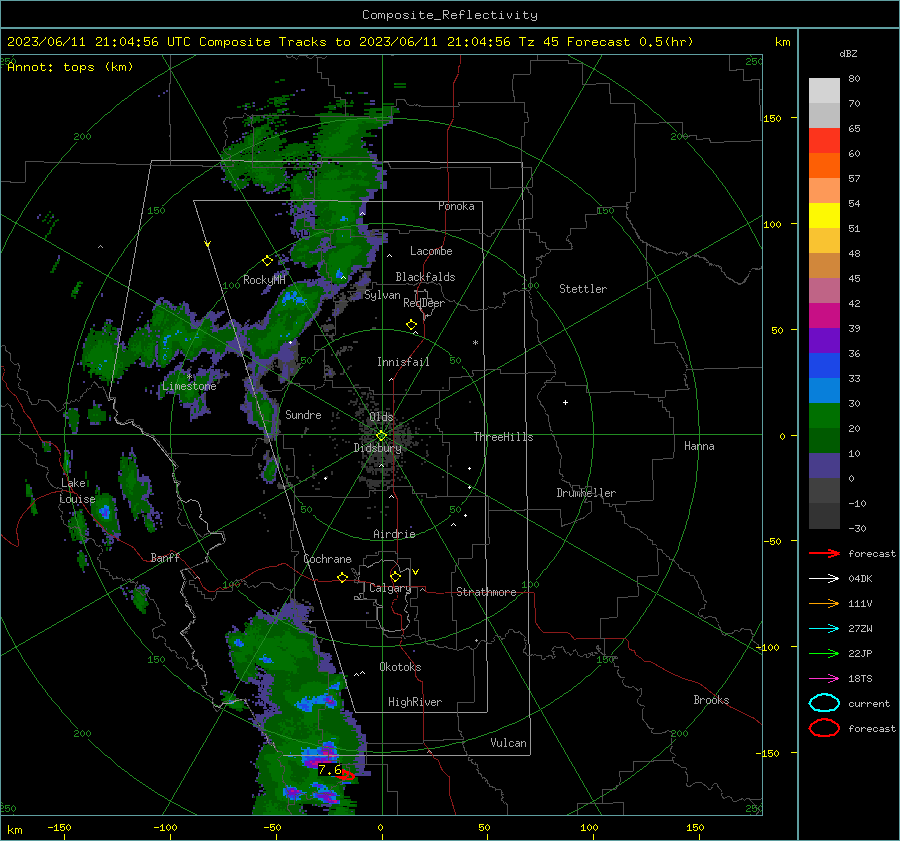Click the Airdrie city label
This screenshot has width=900, height=841.
(394, 534)
